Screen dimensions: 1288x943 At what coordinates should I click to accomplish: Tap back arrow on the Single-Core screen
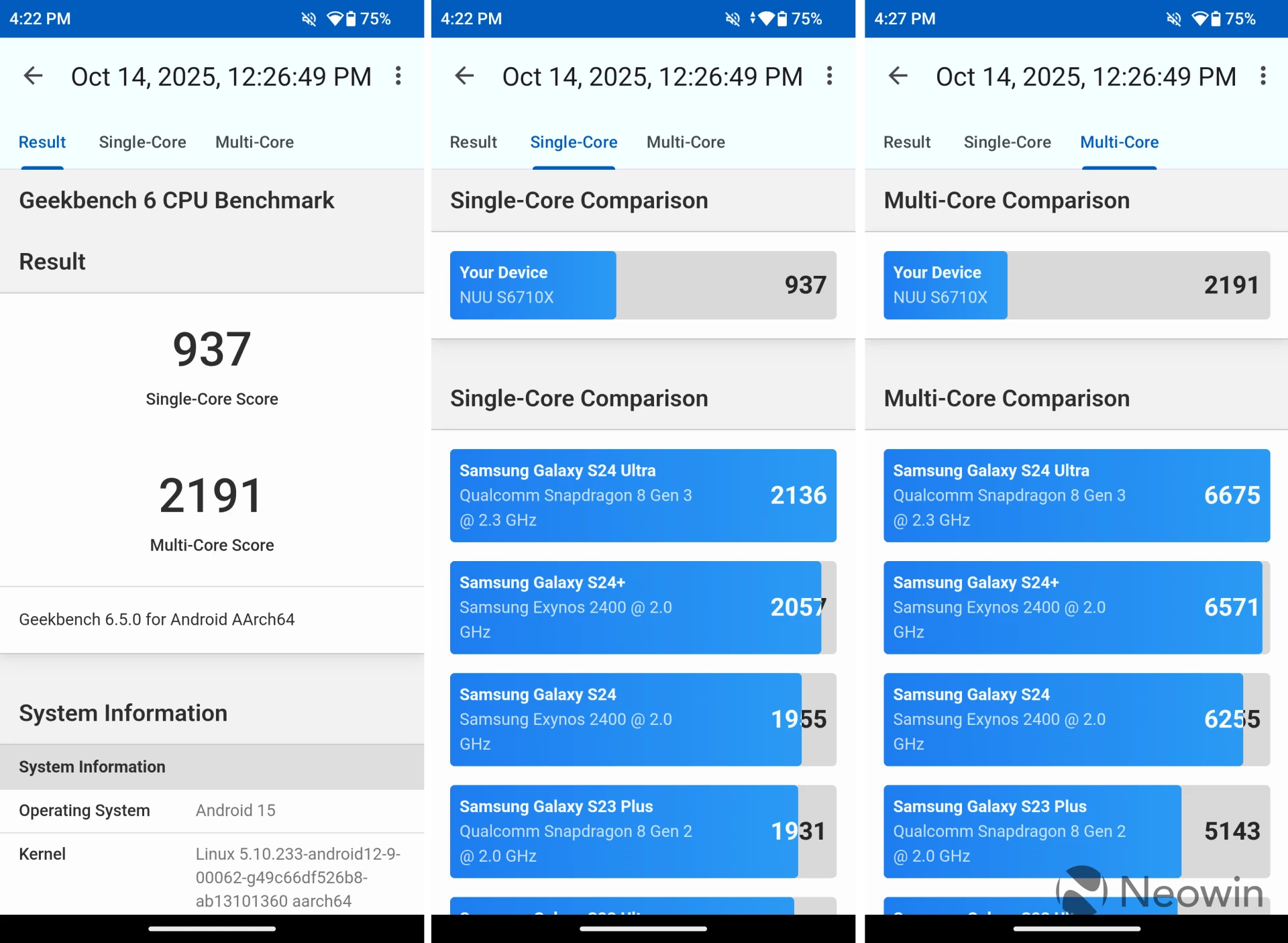coord(464,76)
